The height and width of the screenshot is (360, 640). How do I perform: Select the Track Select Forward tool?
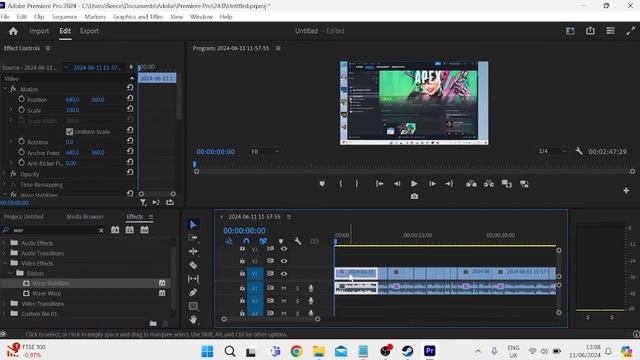[193, 238]
